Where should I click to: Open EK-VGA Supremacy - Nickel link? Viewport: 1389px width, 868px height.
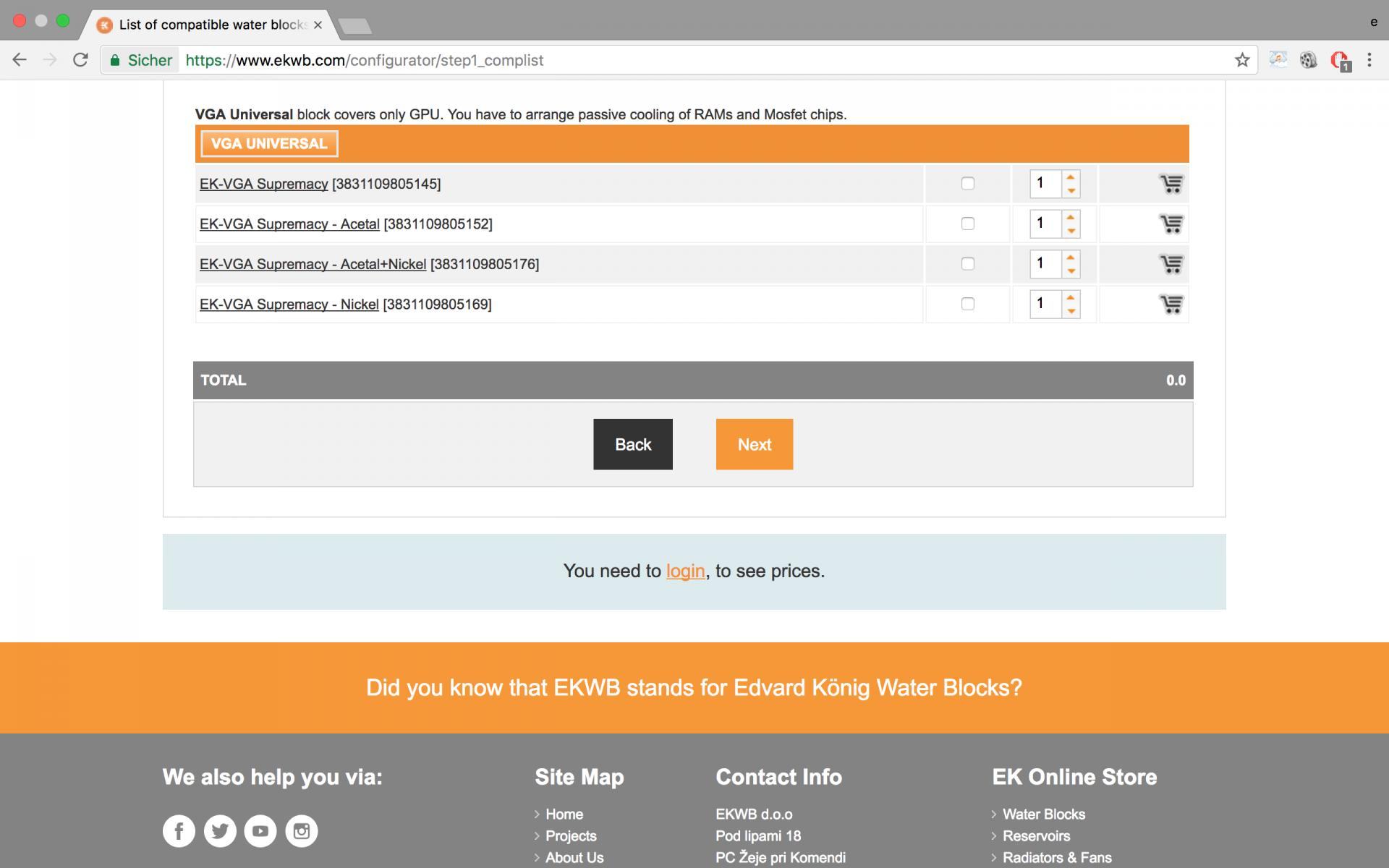(x=289, y=305)
